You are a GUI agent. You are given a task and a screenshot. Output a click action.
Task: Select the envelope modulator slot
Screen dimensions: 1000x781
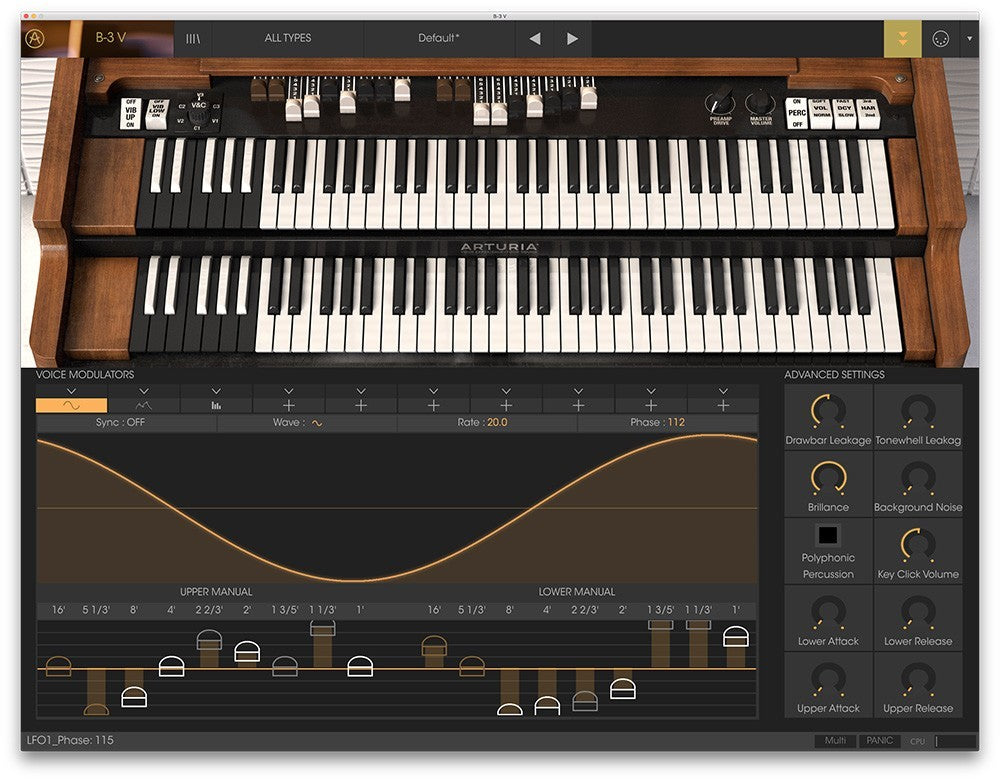143,405
